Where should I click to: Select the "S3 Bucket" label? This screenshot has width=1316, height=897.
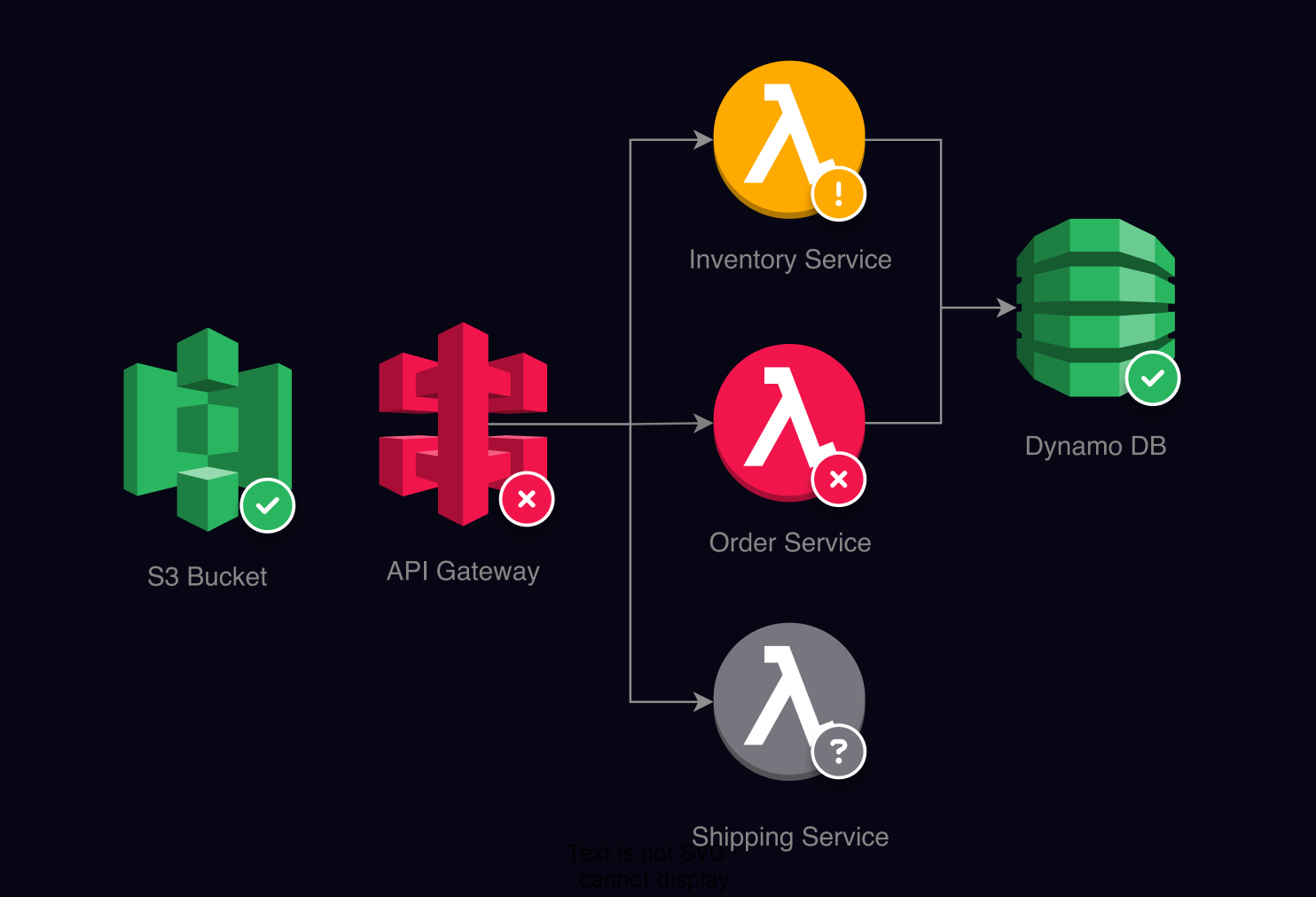click(x=208, y=577)
